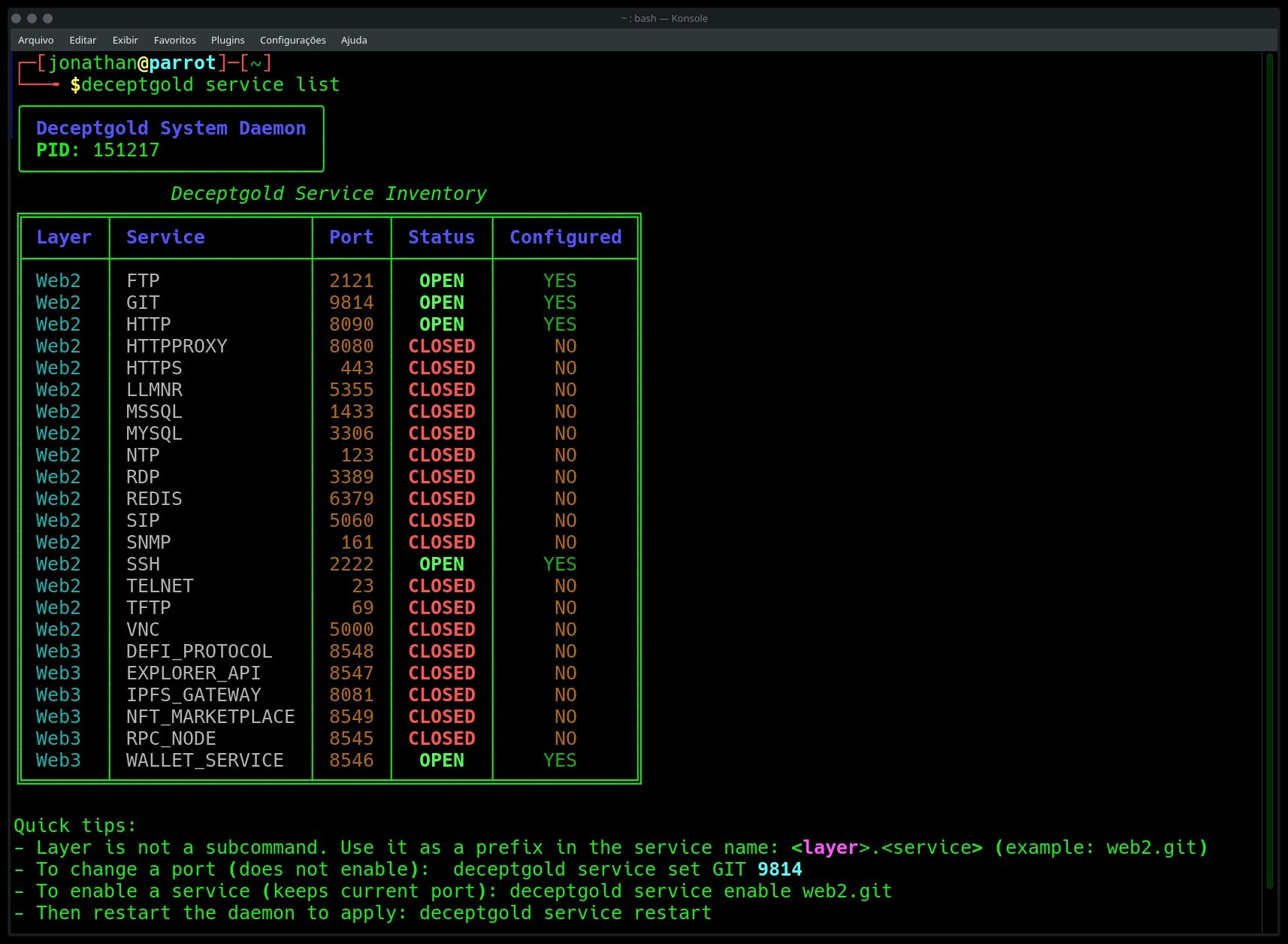Click the Web3 layer label of RPC_NODE
The width and height of the screenshot is (1288, 944).
(x=58, y=738)
